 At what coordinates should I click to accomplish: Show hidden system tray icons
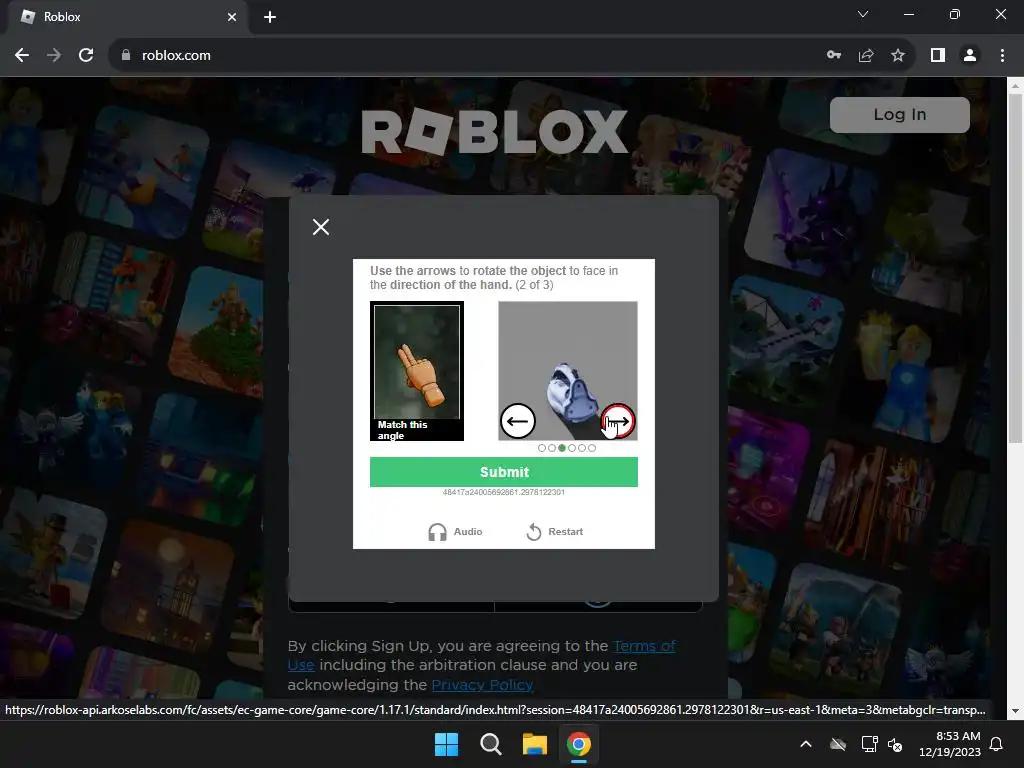point(806,744)
